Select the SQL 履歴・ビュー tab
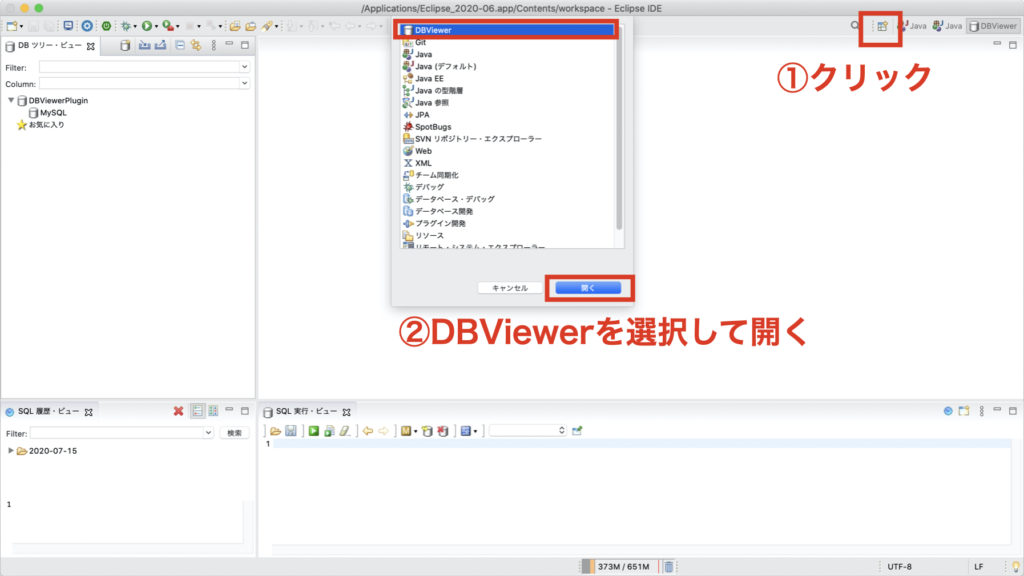 [x=50, y=411]
